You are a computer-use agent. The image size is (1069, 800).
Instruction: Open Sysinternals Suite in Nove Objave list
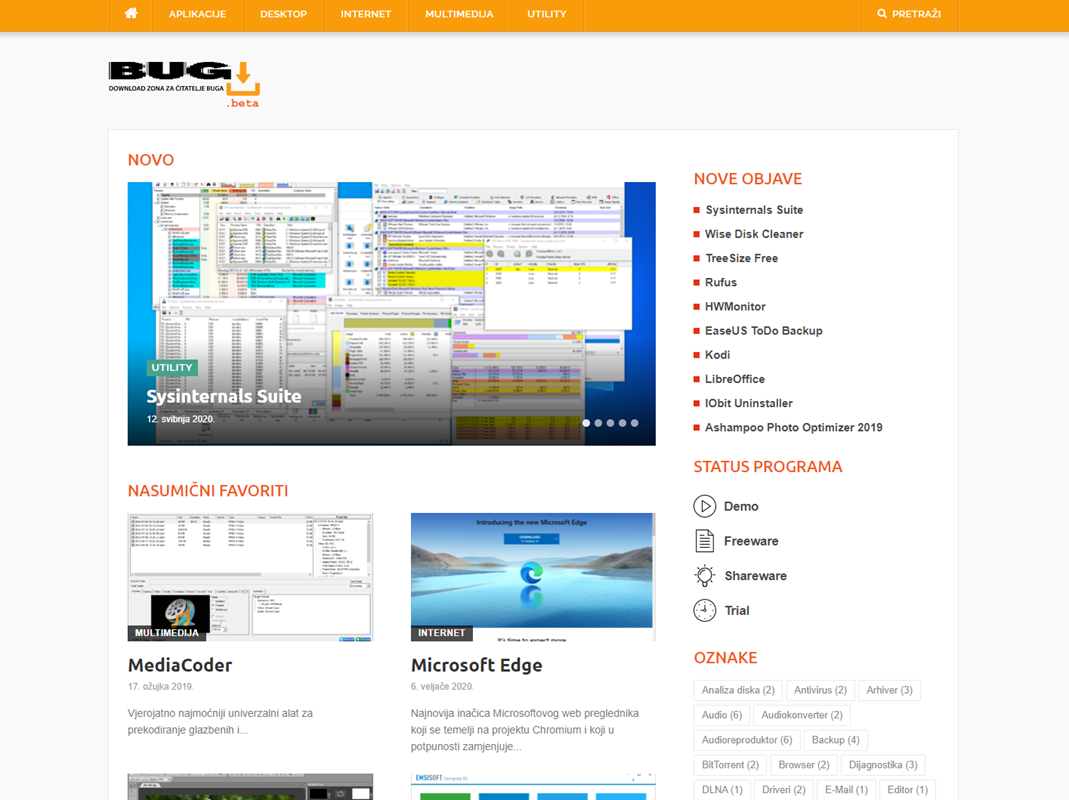coord(754,210)
